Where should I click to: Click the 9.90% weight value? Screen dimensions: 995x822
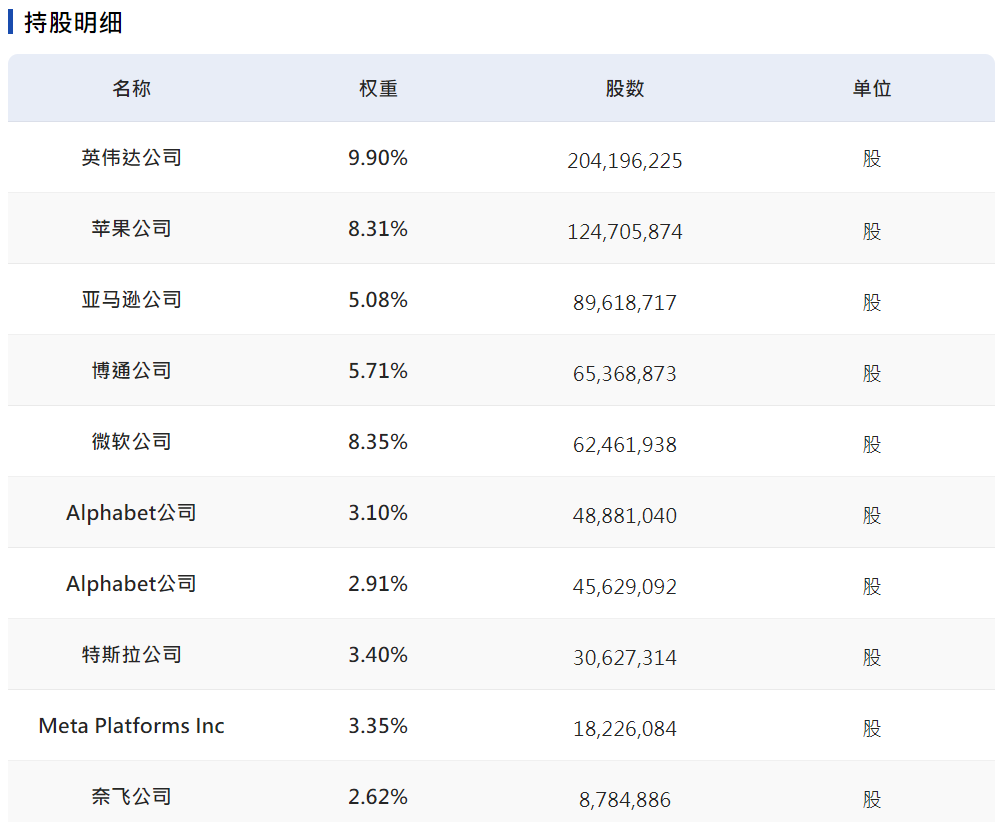click(x=378, y=158)
